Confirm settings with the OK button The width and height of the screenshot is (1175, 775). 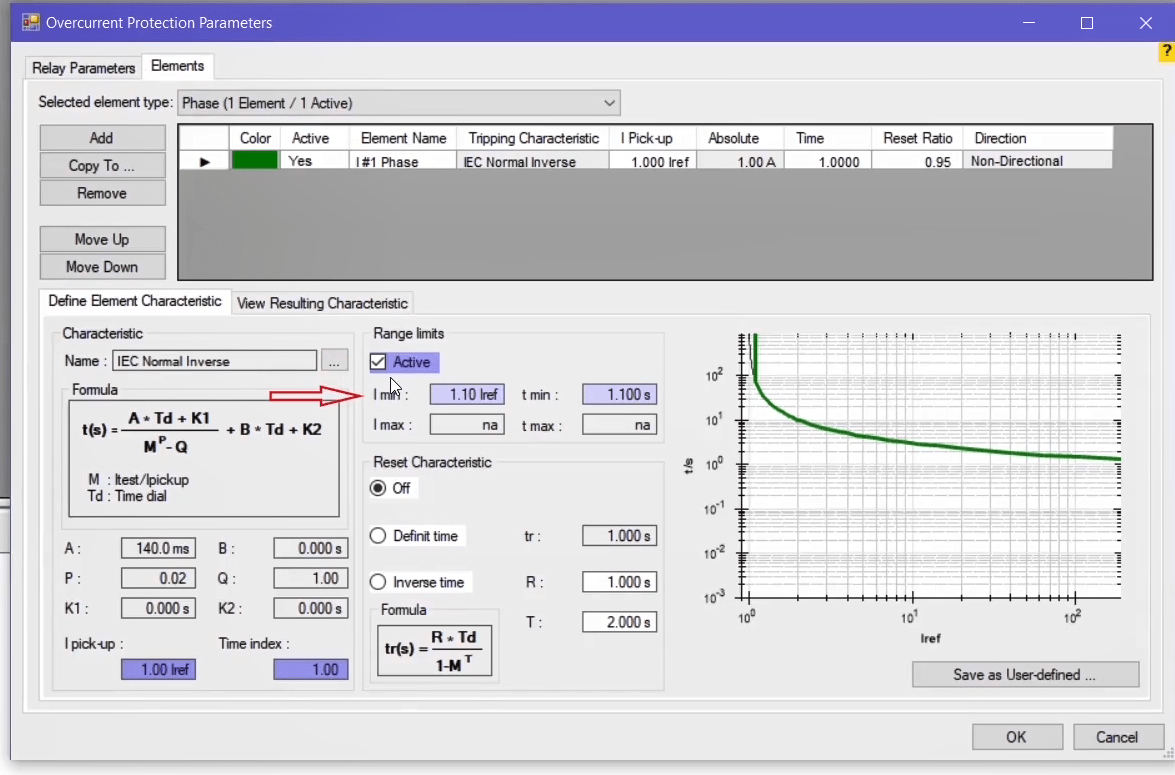coord(1016,737)
